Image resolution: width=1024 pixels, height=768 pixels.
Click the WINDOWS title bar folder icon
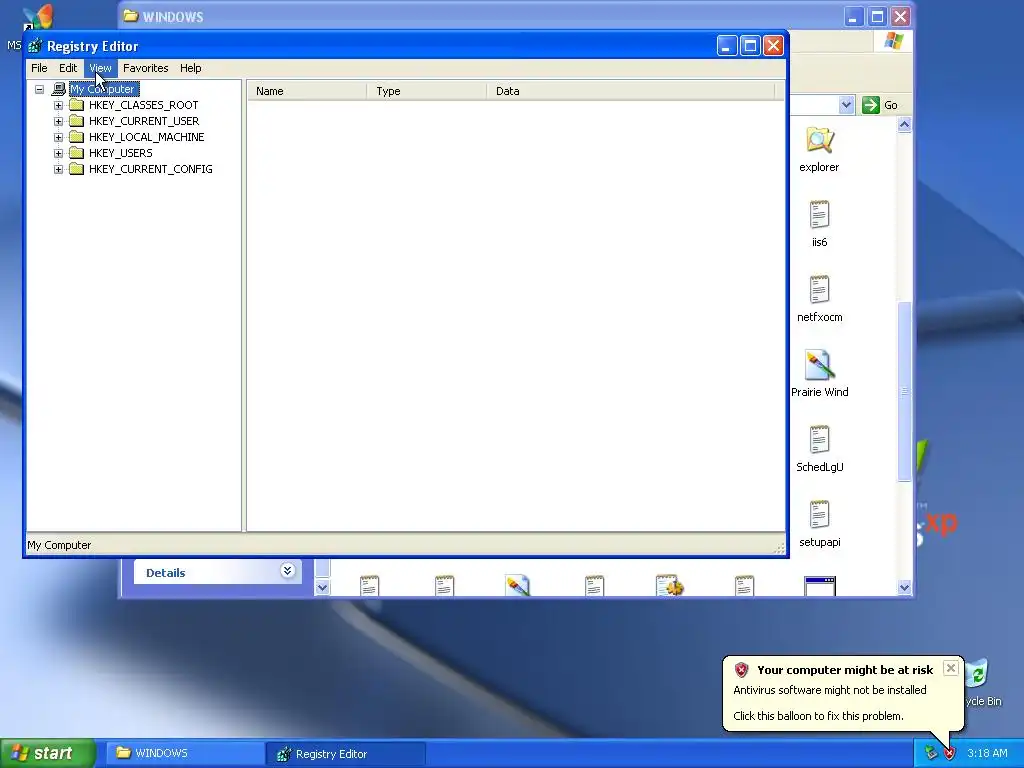130,16
